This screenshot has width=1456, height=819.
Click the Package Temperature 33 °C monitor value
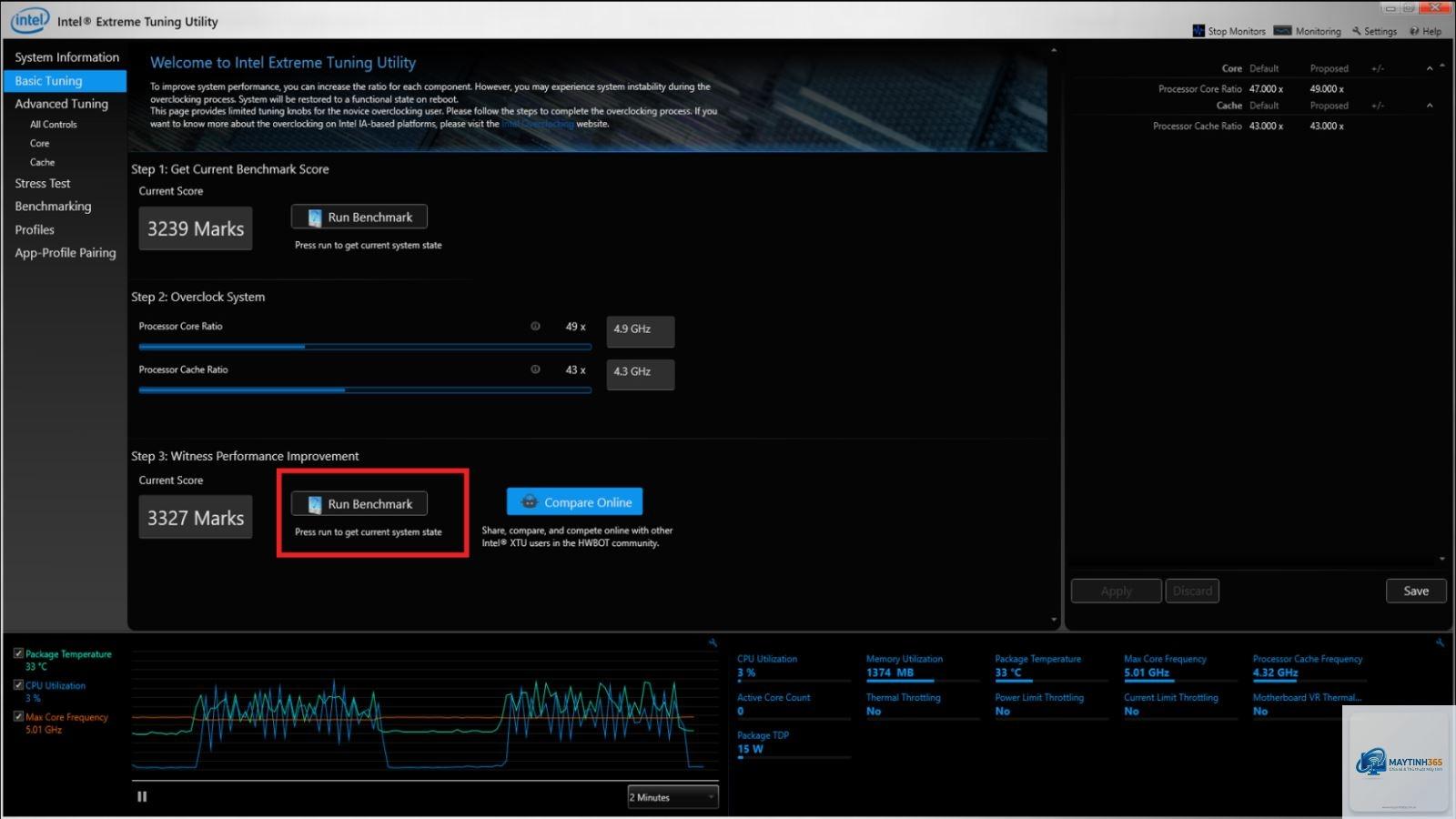pyautogui.click(x=1008, y=672)
